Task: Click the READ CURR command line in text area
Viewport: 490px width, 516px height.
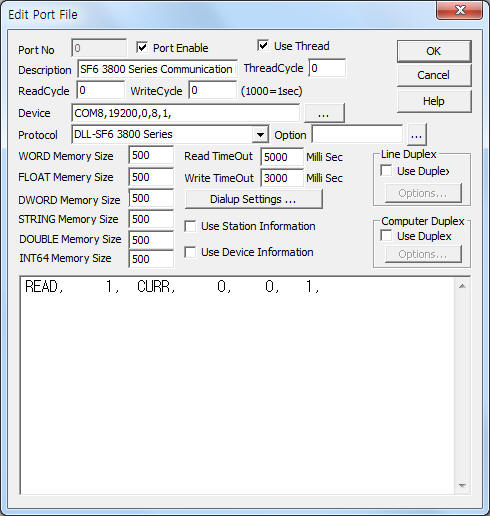Action: (x=172, y=286)
